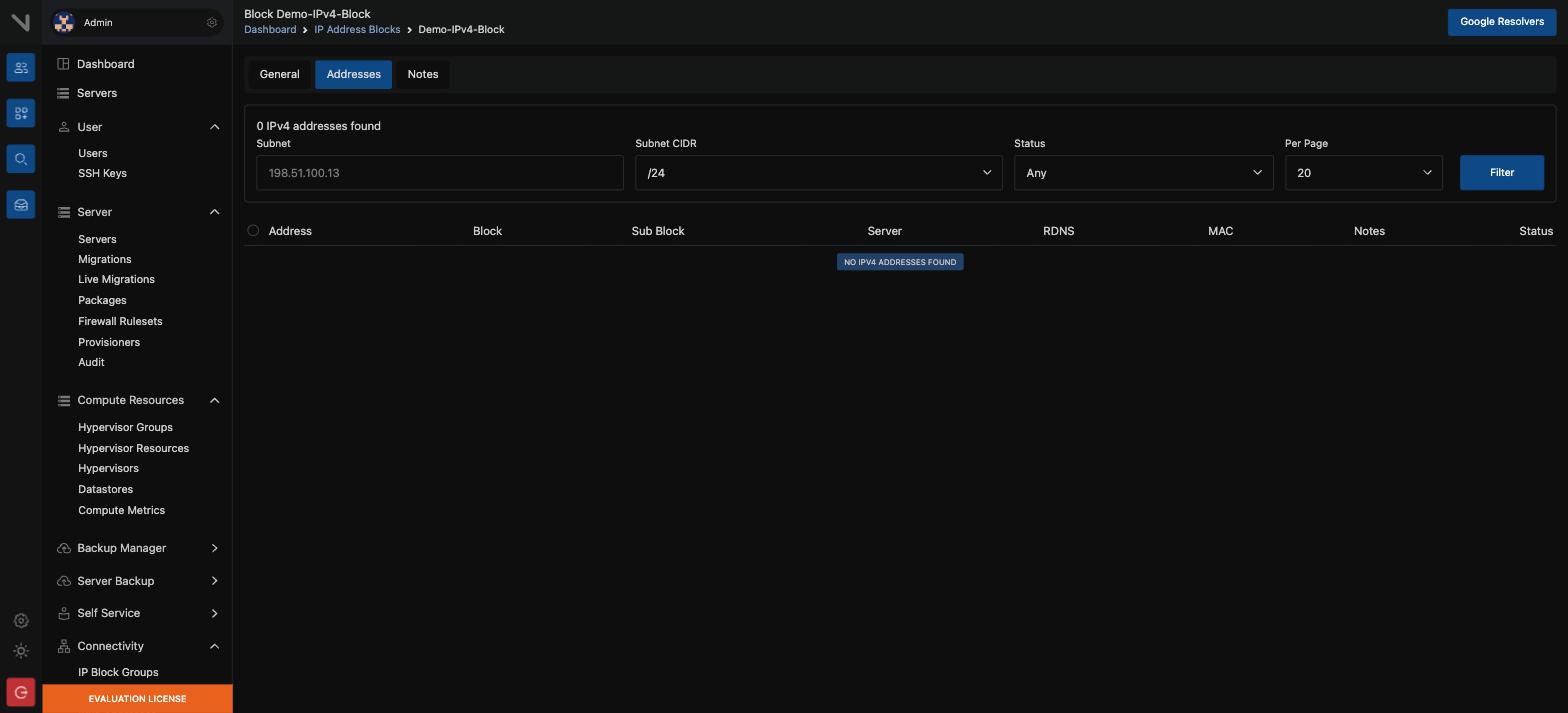Open IP Address Blocks breadcrumb link
This screenshot has height=713, width=1568.
click(x=357, y=30)
